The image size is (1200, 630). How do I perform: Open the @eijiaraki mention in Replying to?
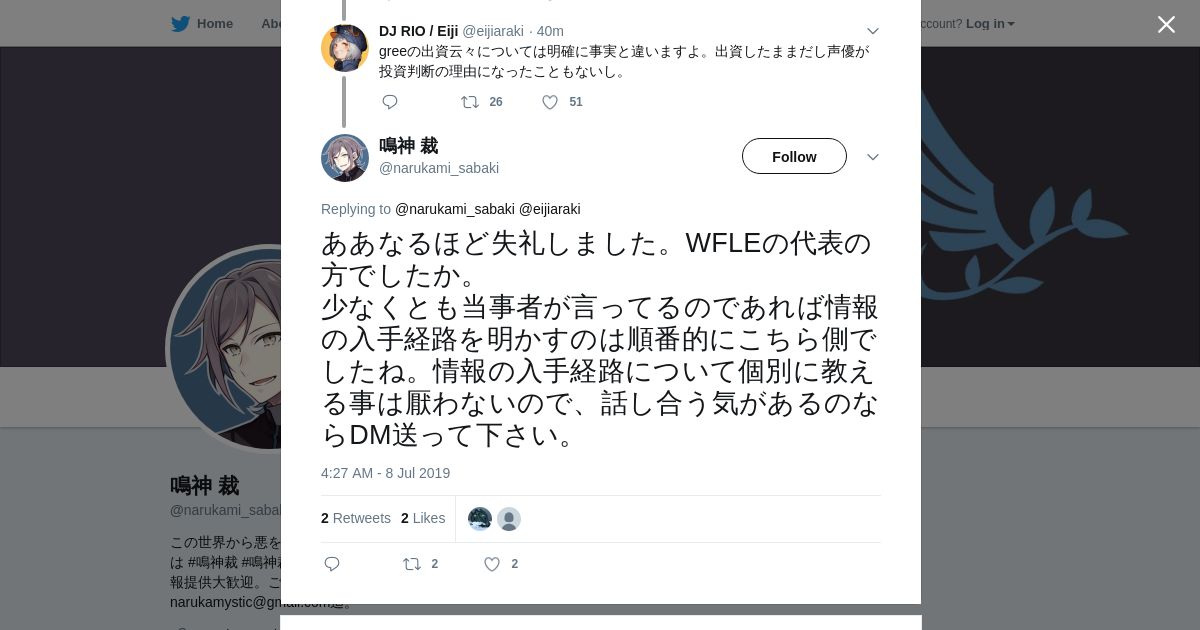549,209
